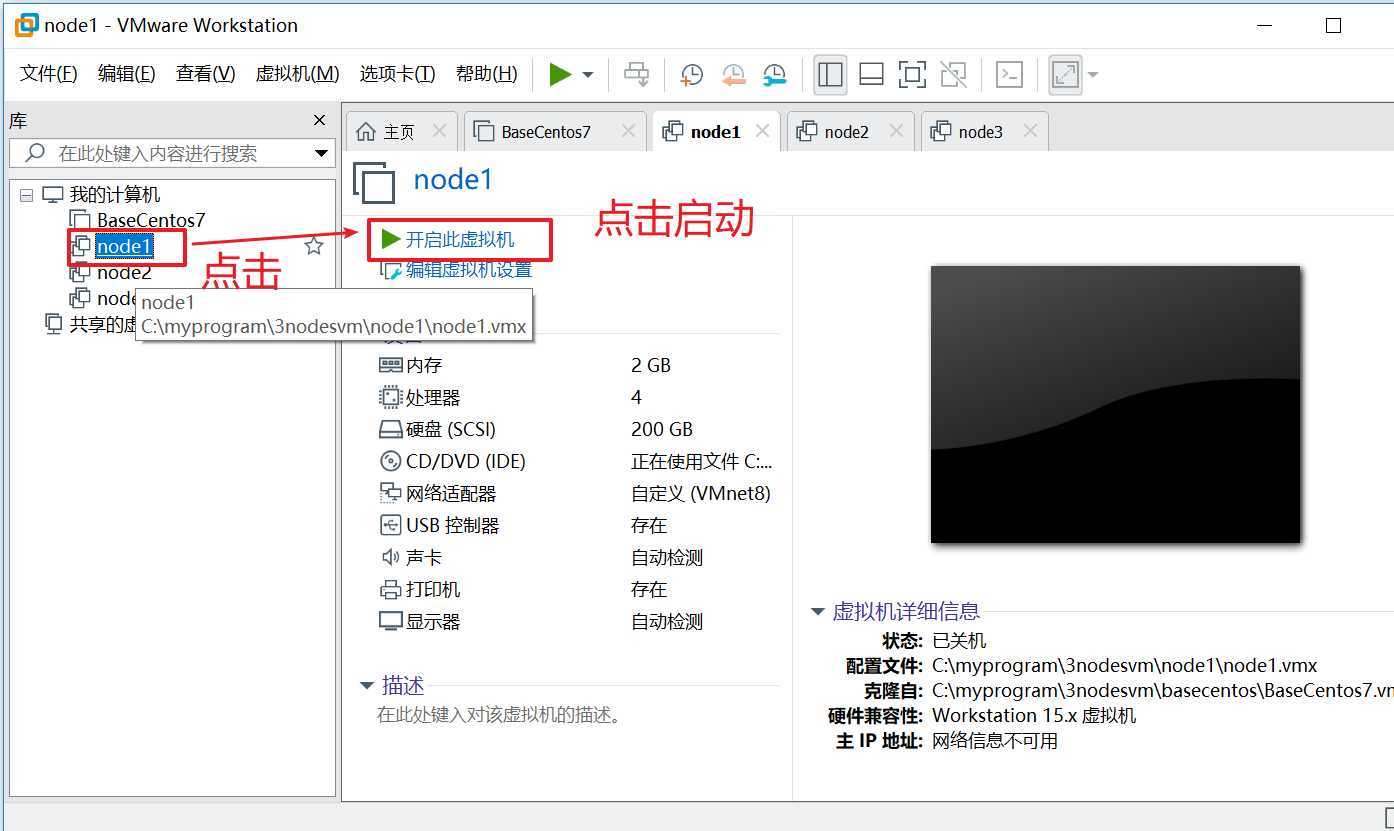Open the library search filter dropdown

(x=321, y=153)
